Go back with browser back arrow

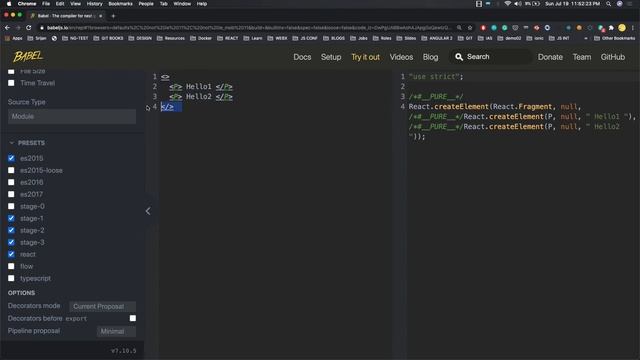pyautogui.click(x=7, y=27)
